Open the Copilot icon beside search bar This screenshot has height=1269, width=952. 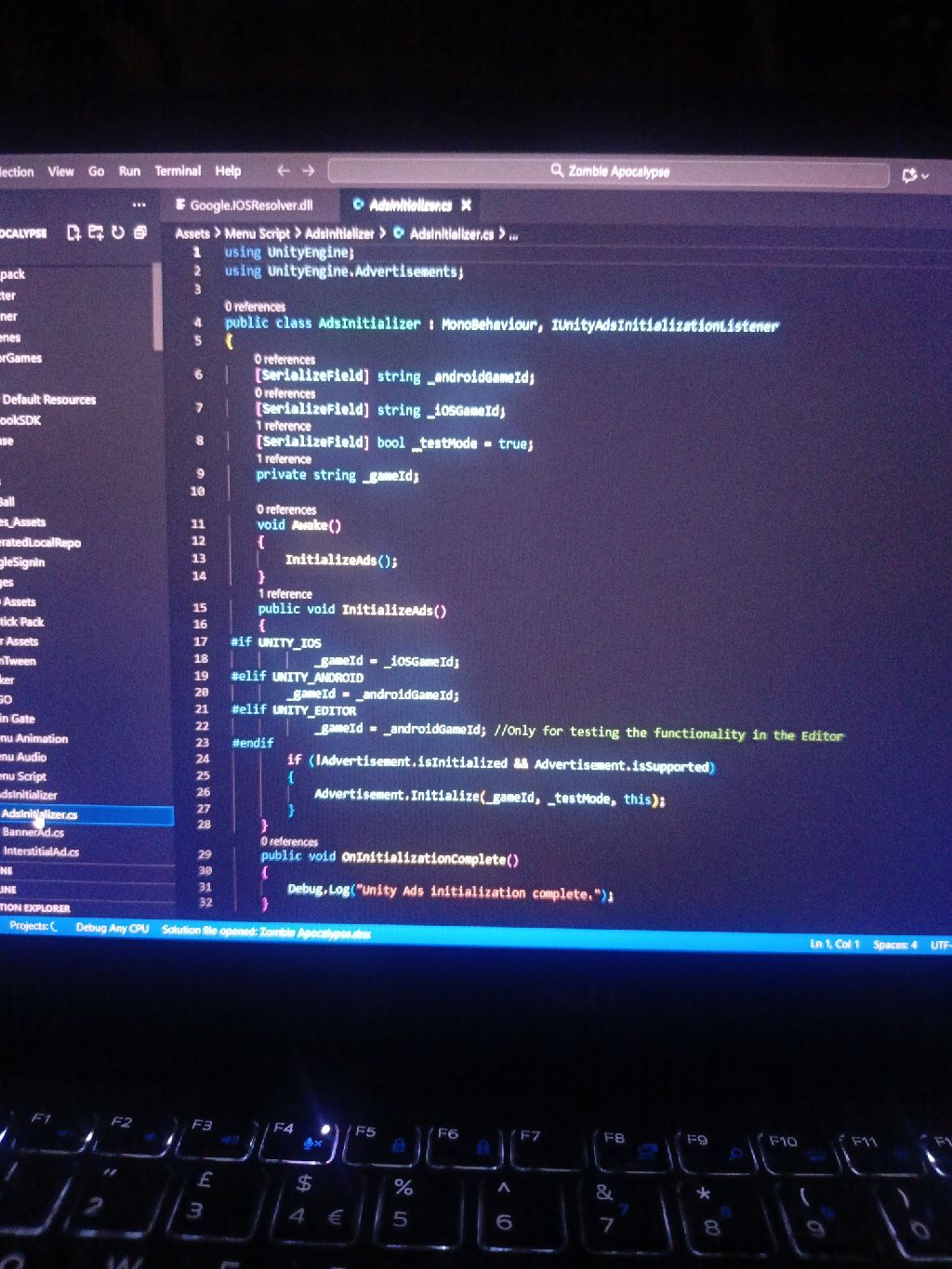tap(910, 175)
